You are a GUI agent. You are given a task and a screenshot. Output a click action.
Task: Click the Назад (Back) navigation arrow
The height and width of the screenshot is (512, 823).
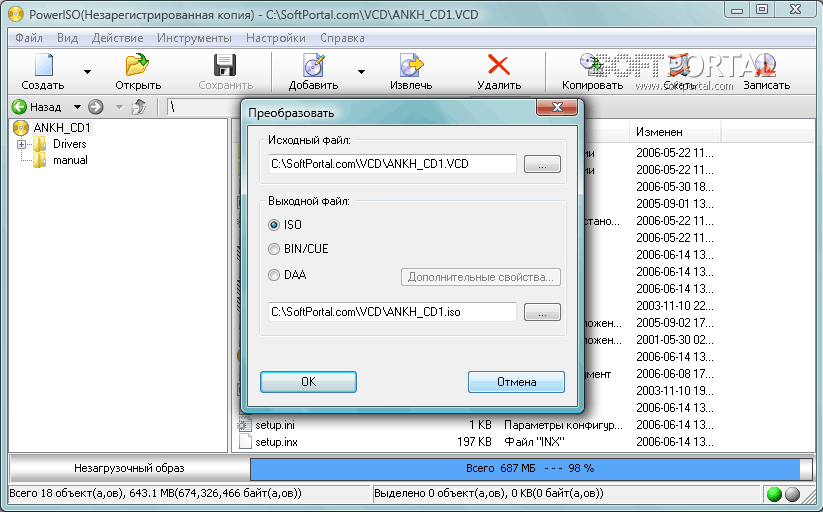pyautogui.click(x=19, y=107)
